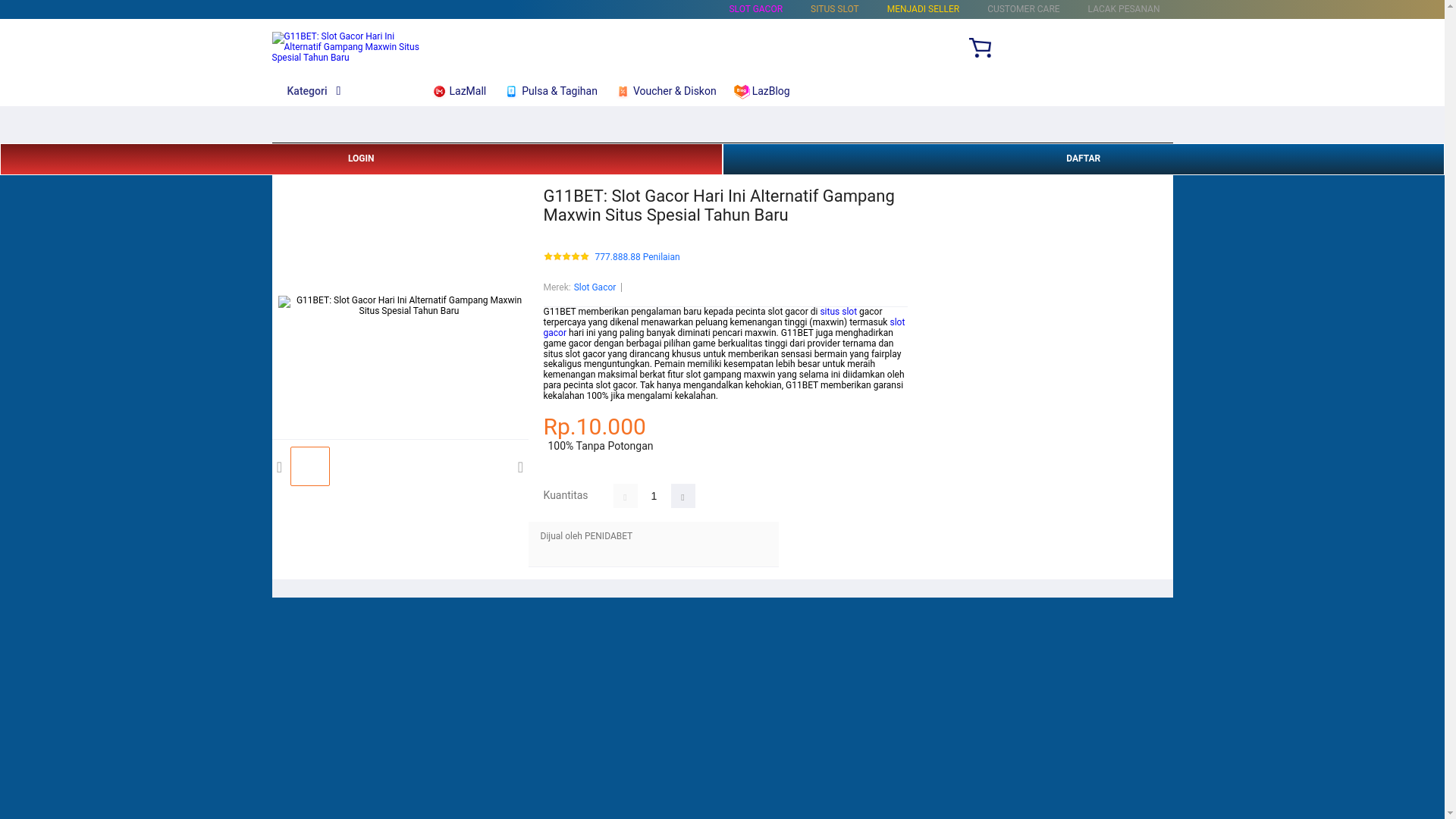This screenshot has width=1456, height=819.
Task: Click the Voucher & Diskon icon
Action: [x=623, y=92]
